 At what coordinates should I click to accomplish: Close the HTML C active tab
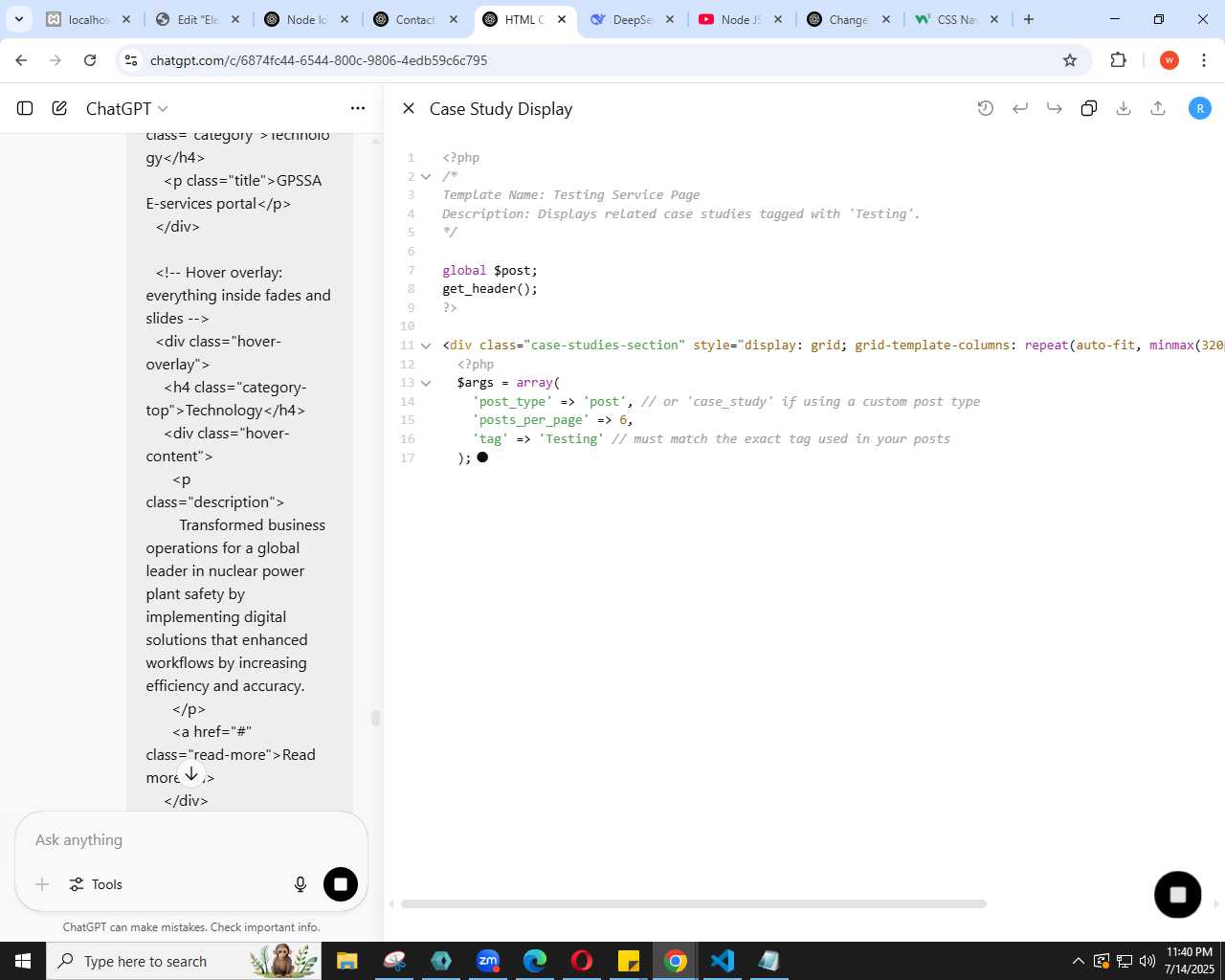(x=562, y=19)
